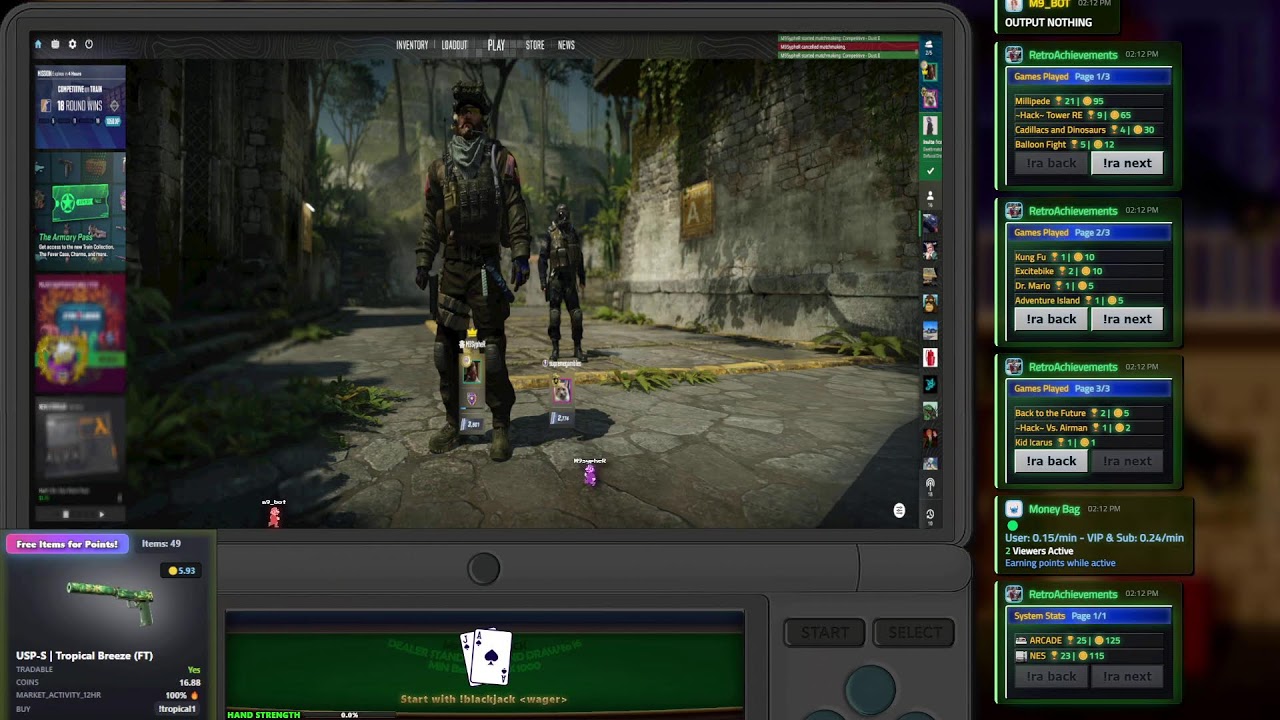
Task: Click the play arrow under the news card
Action: tap(101, 514)
